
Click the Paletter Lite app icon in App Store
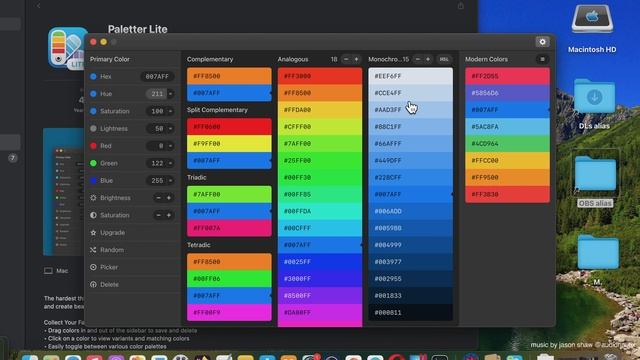(67, 48)
